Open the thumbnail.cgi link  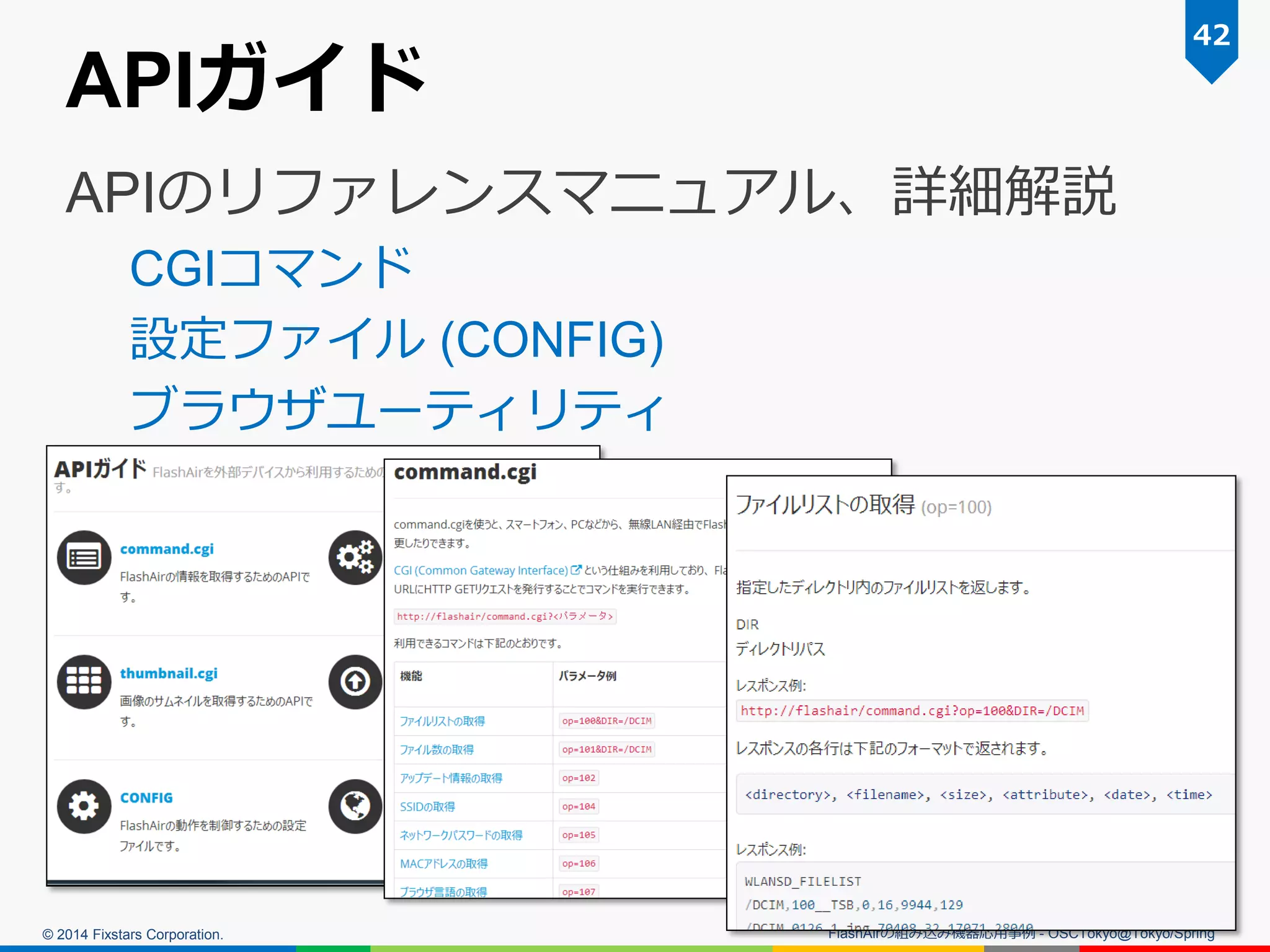click(x=169, y=673)
